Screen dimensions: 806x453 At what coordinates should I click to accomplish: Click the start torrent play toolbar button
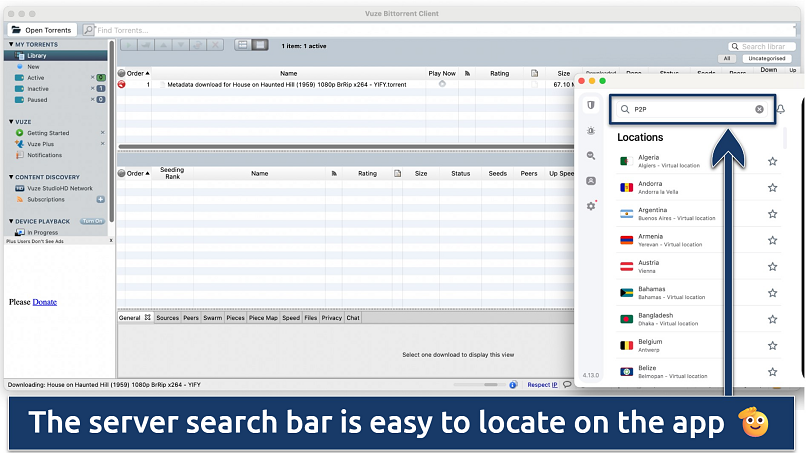pyautogui.click(x=128, y=45)
